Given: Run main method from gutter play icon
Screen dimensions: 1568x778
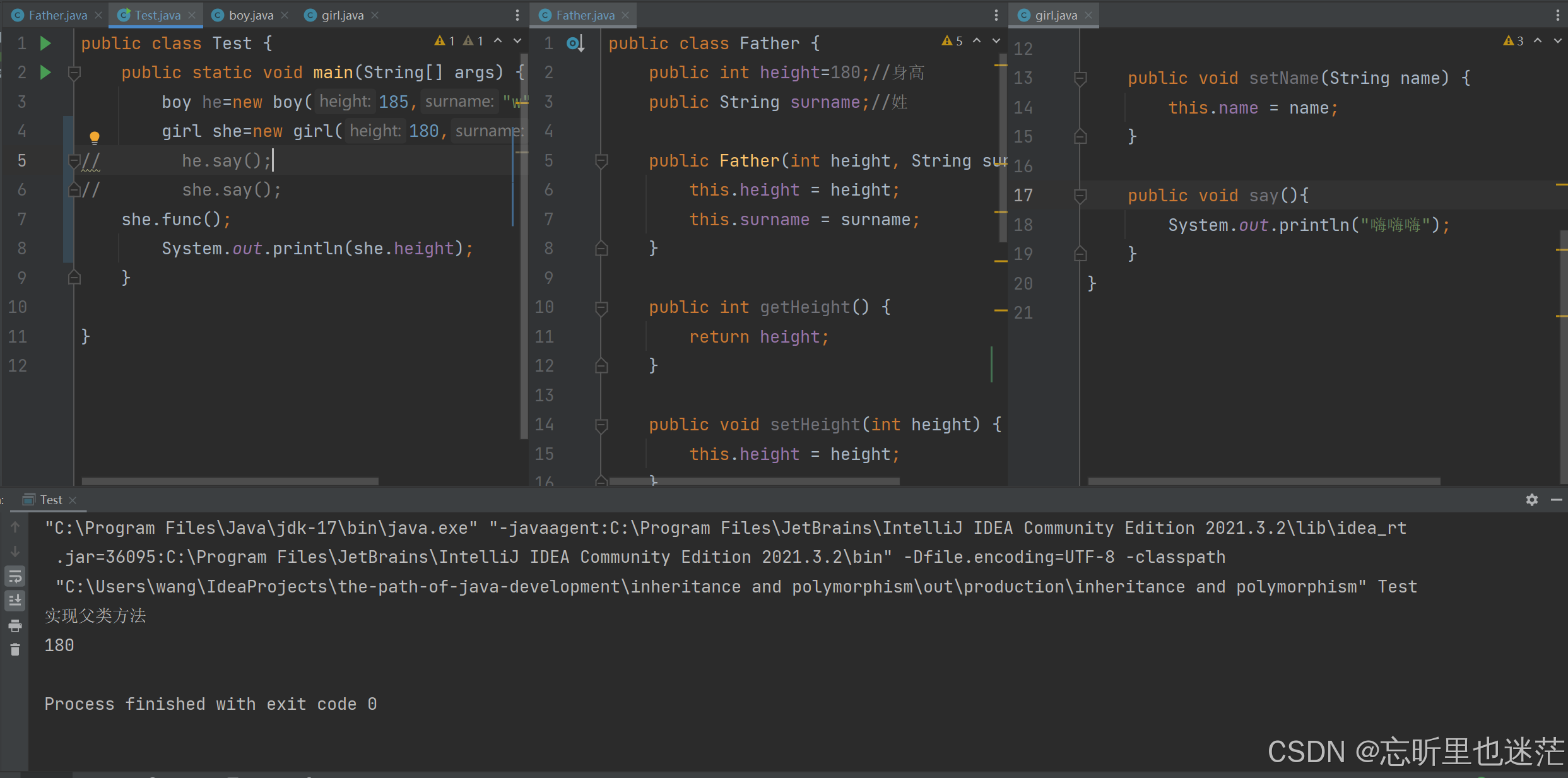Looking at the screenshot, I should tap(44, 73).
